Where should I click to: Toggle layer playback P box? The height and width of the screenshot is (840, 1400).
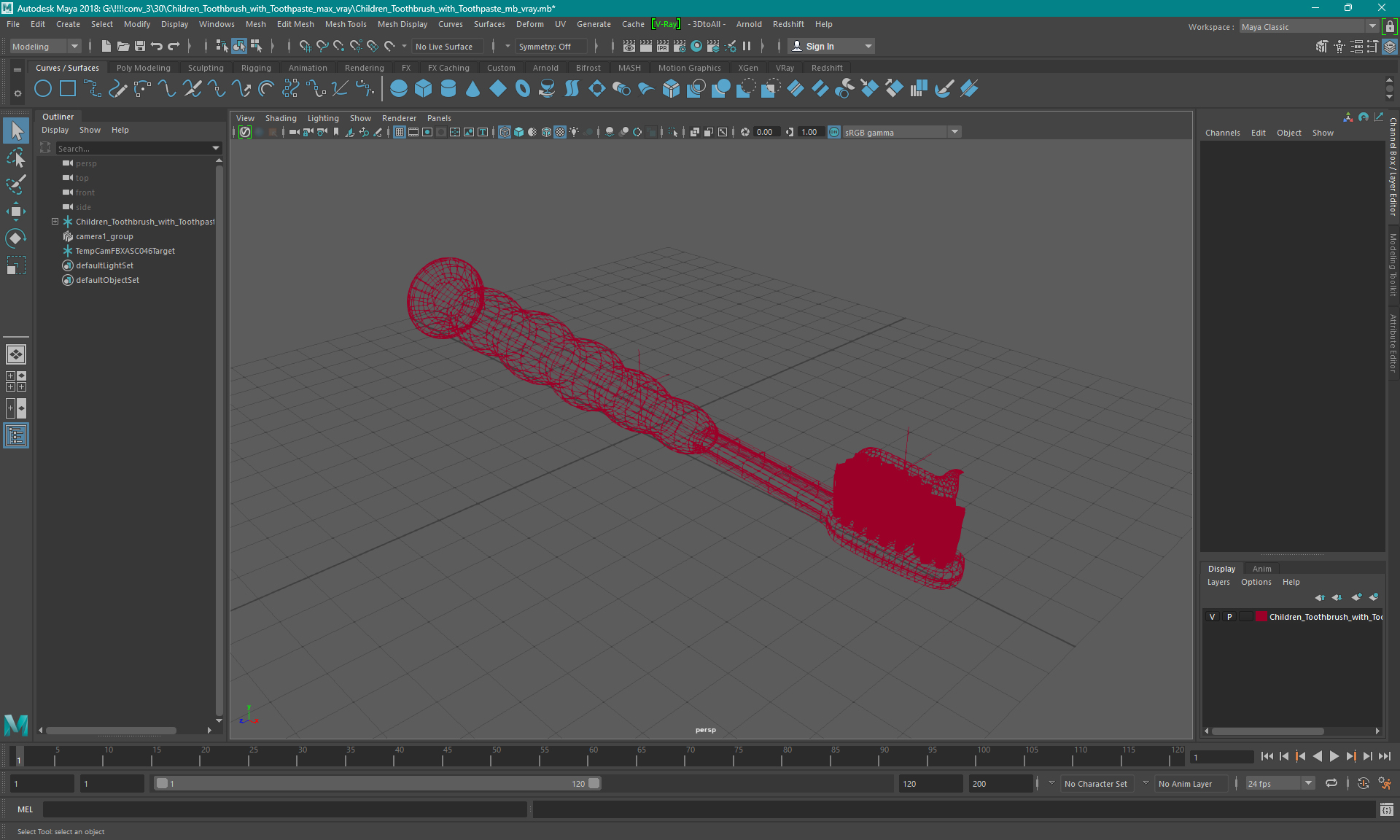click(x=1229, y=617)
